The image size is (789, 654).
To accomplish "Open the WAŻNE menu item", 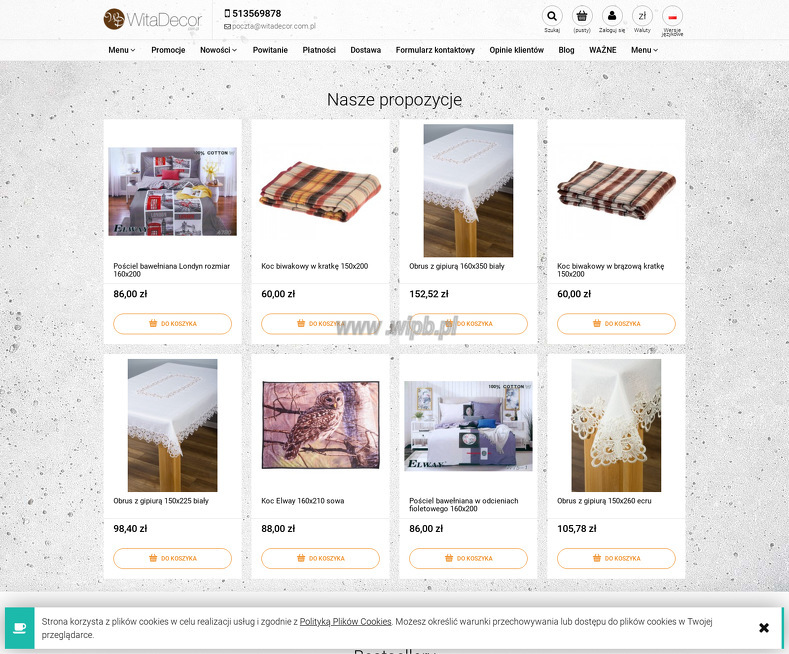I will point(603,50).
